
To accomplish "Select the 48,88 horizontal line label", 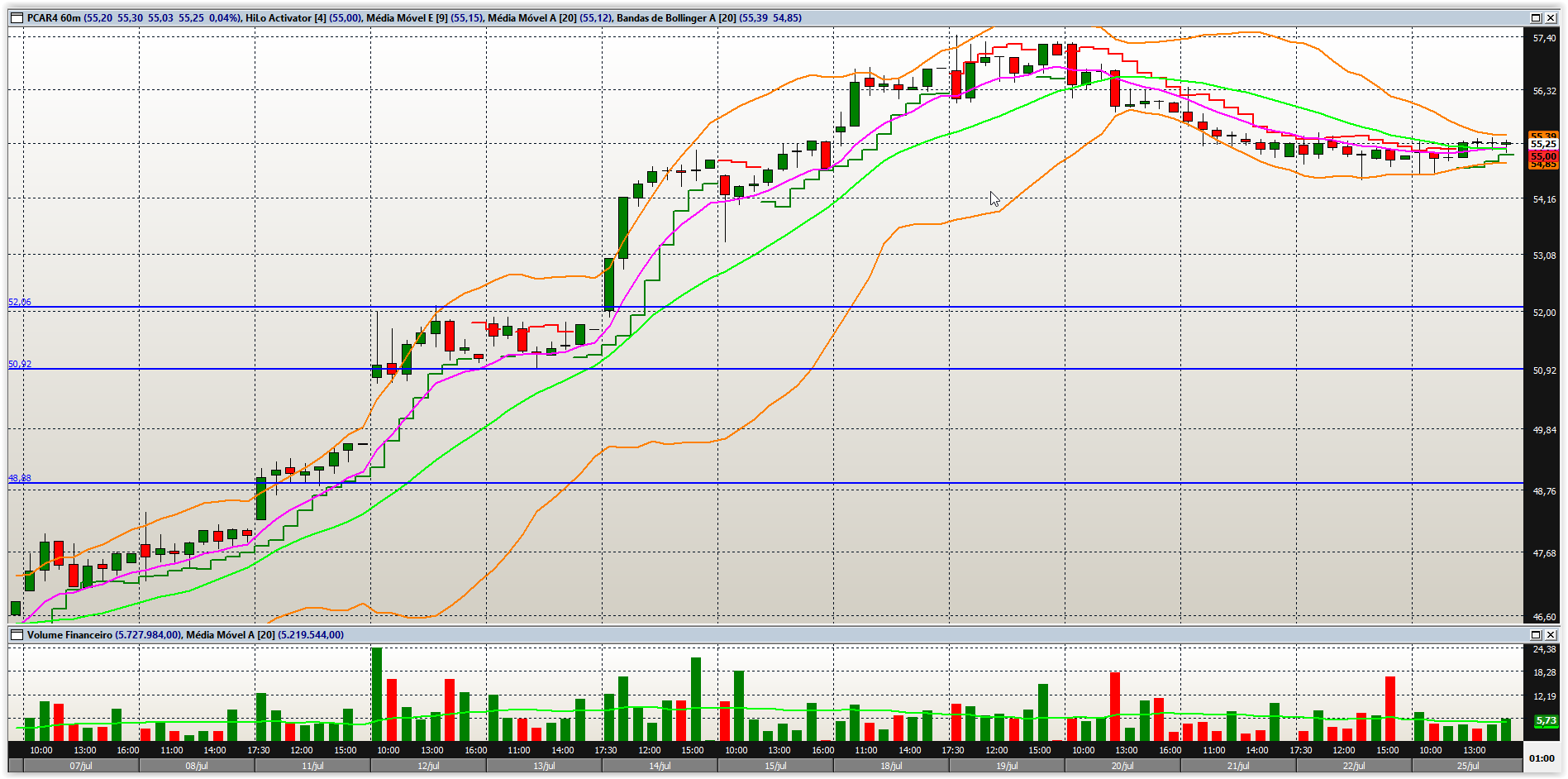I will tap(20, 478).
